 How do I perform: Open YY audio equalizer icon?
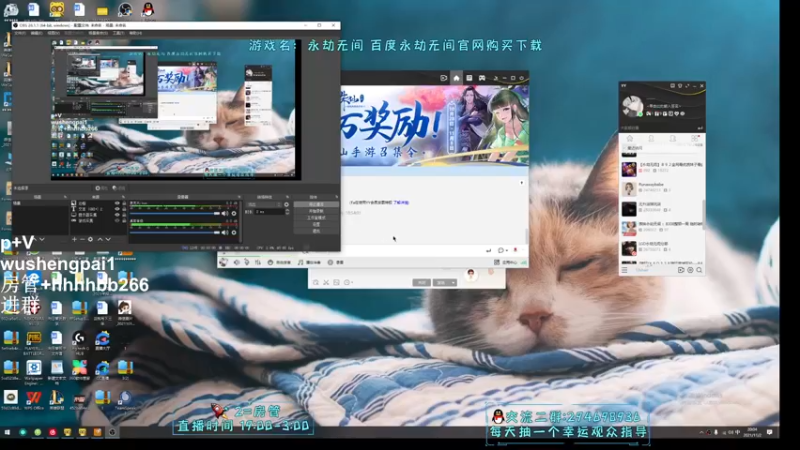coord(258,262)
